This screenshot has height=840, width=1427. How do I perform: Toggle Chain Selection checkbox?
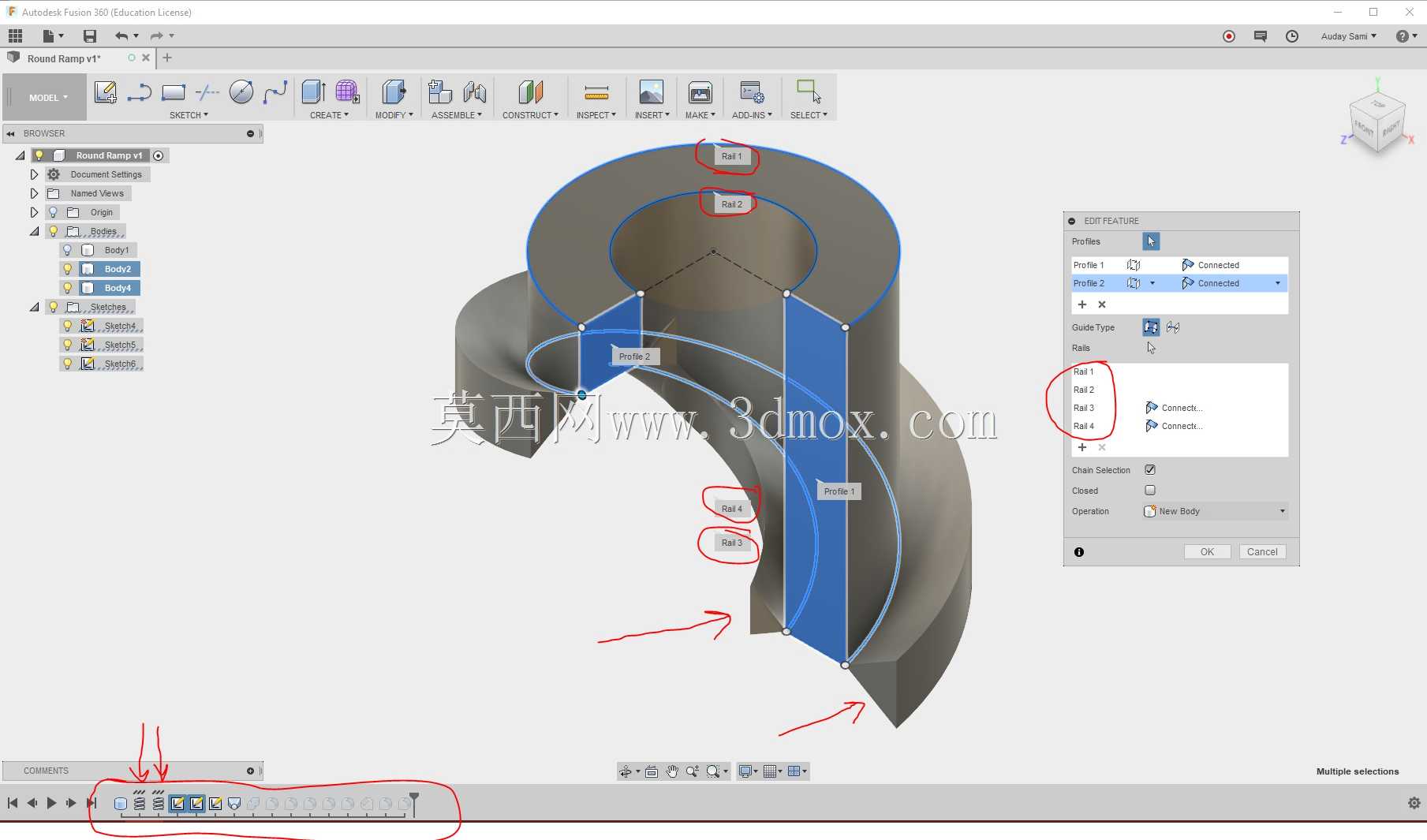click(x=1150, y=469)
